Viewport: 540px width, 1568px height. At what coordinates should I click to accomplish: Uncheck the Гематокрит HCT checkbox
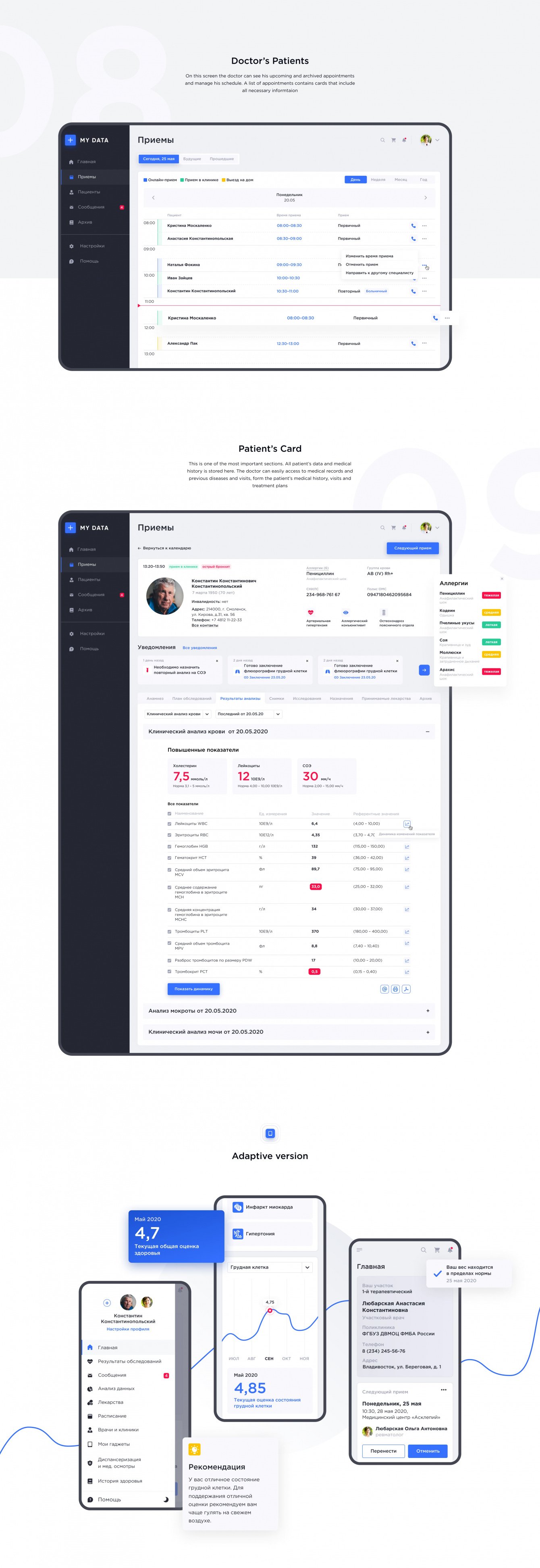point(170,858)
